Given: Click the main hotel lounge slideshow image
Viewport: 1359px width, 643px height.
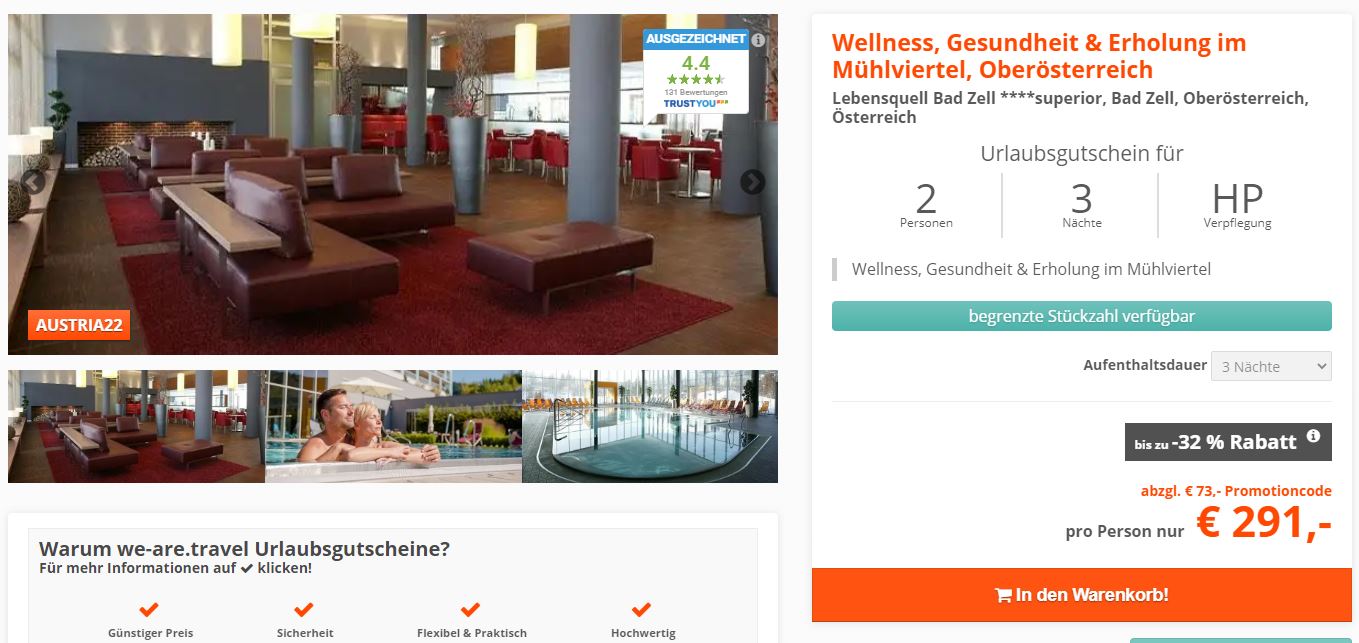Looking at the screenshot, I should pyautogui.click(x=393, y=184).
